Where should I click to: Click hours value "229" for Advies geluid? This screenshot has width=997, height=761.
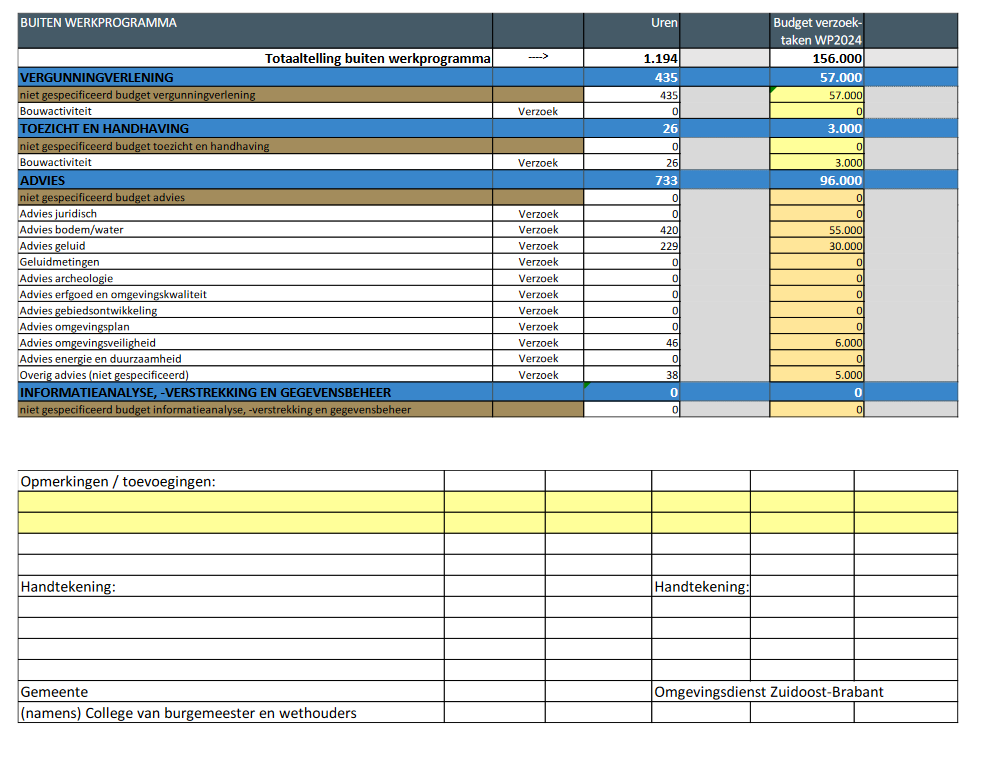[x=669, y=246]
